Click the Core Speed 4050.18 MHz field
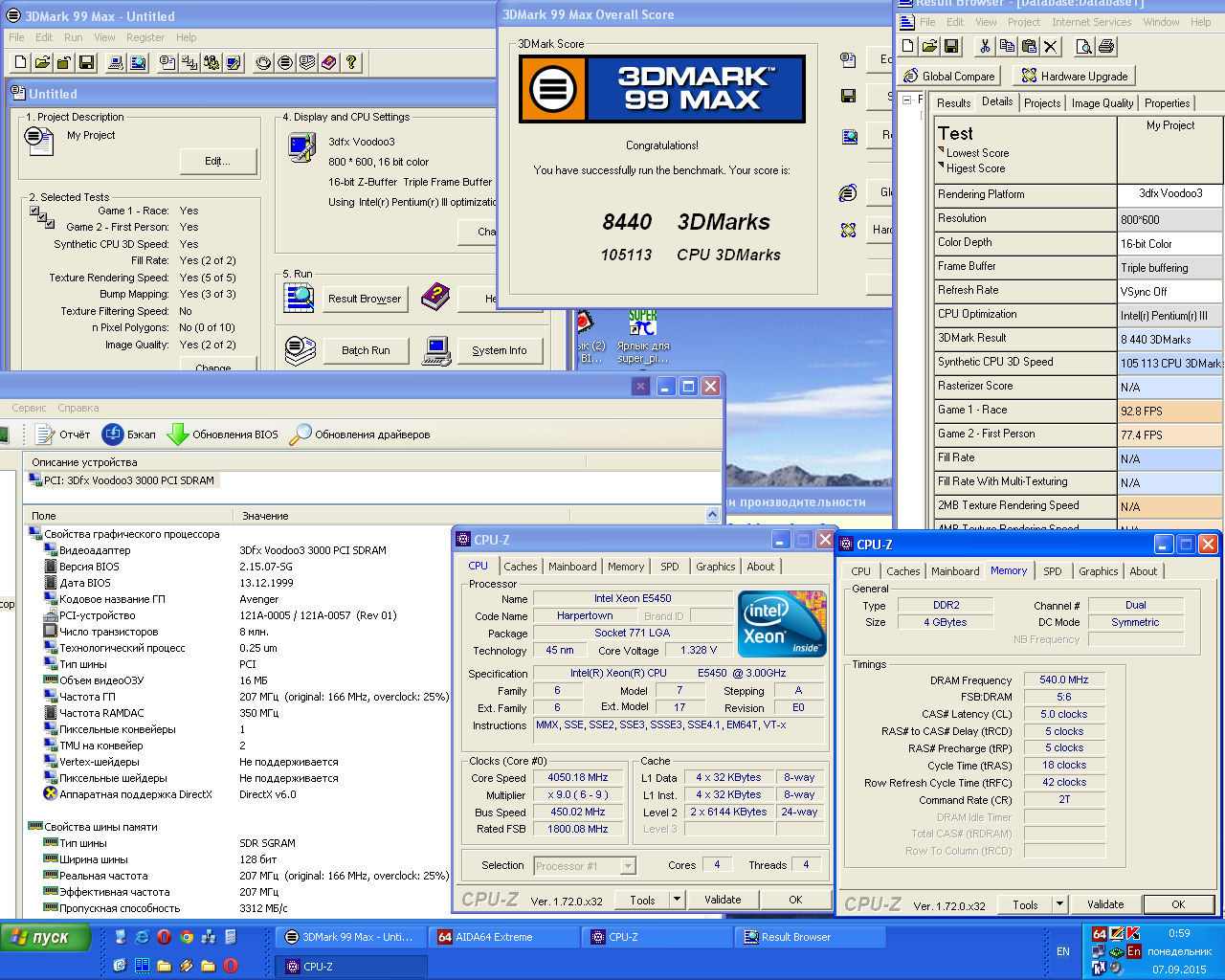The image size is (1225, 980). click(578, 778)
